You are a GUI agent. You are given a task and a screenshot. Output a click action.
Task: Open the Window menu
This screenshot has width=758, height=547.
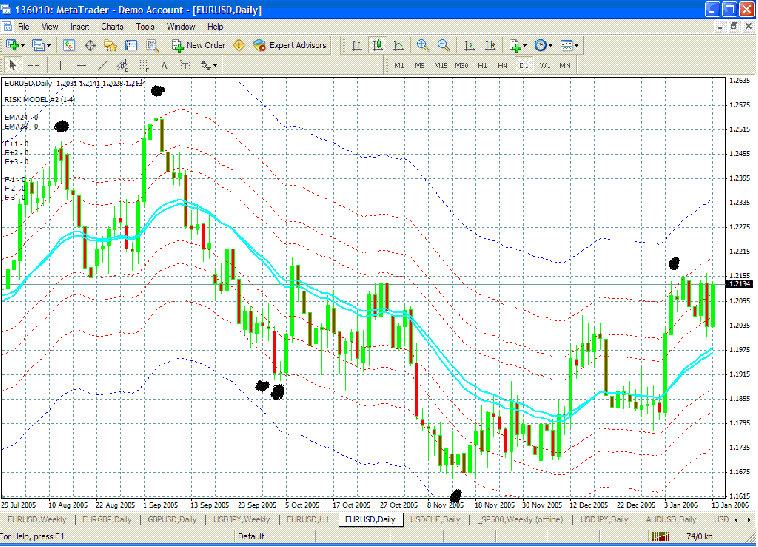pos(180,26)
